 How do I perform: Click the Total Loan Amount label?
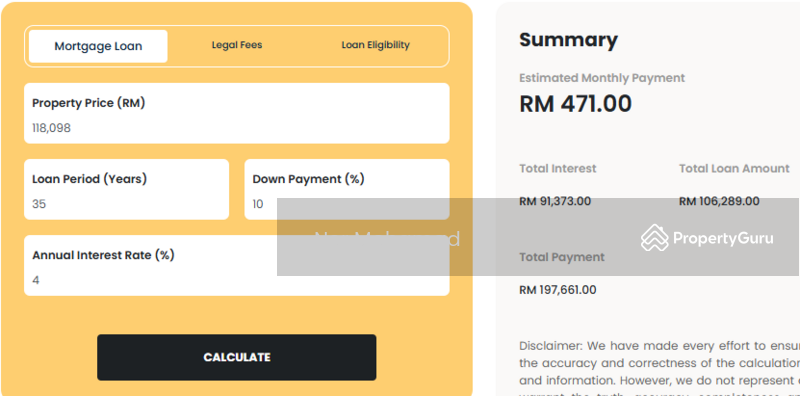point(734,168)
